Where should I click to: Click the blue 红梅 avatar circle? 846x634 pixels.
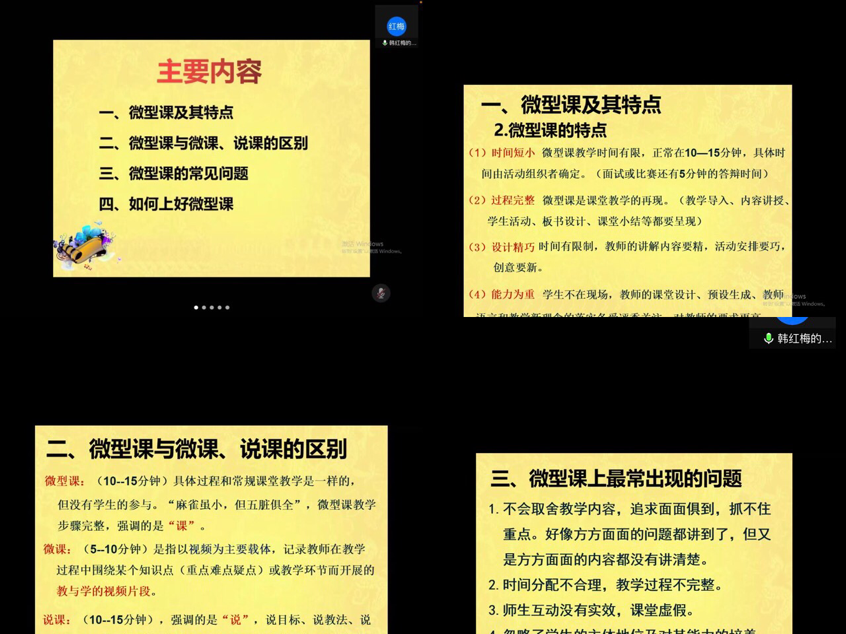(x=396, y=26)
